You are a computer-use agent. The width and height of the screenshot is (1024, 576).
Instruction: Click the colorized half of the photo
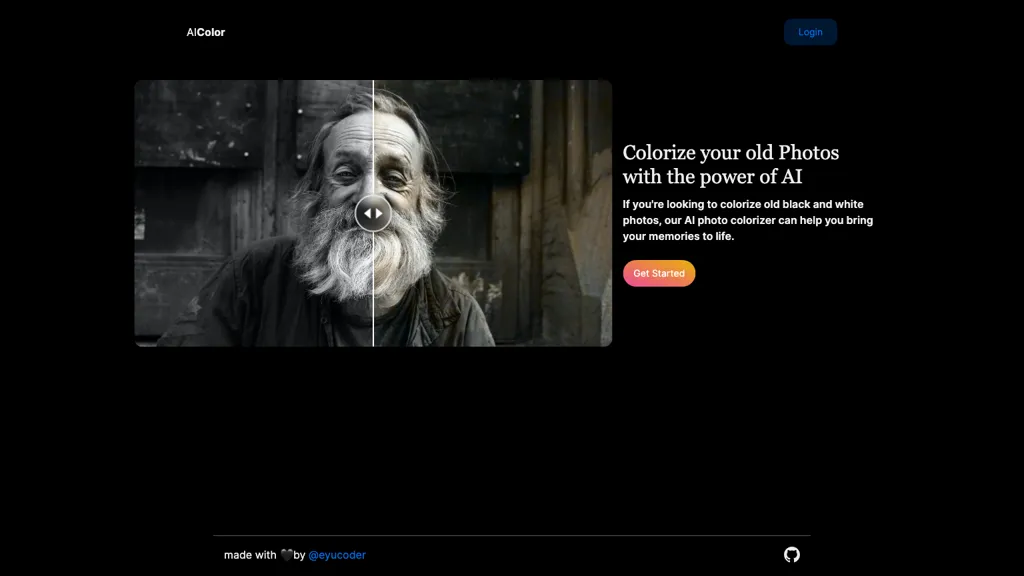pos(493,214)
